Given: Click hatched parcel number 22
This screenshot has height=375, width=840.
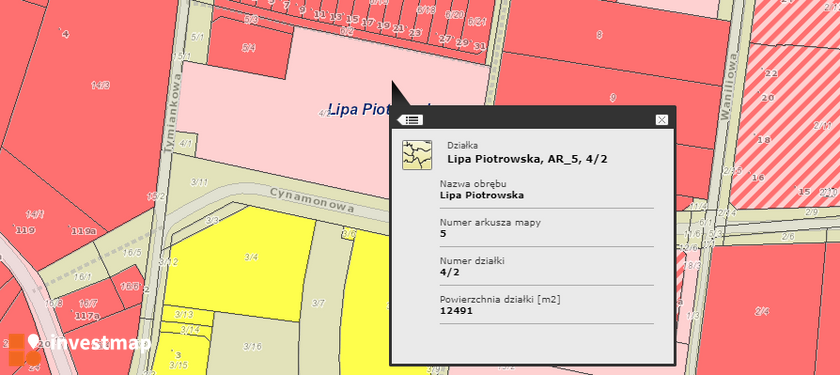Looking at the screenshot, I should [771, 73].
